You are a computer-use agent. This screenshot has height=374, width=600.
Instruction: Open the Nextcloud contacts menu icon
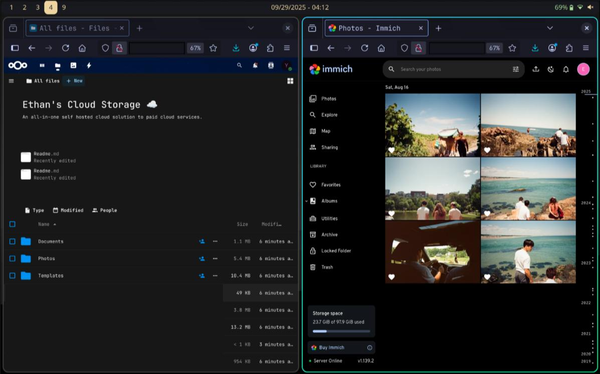271,66
